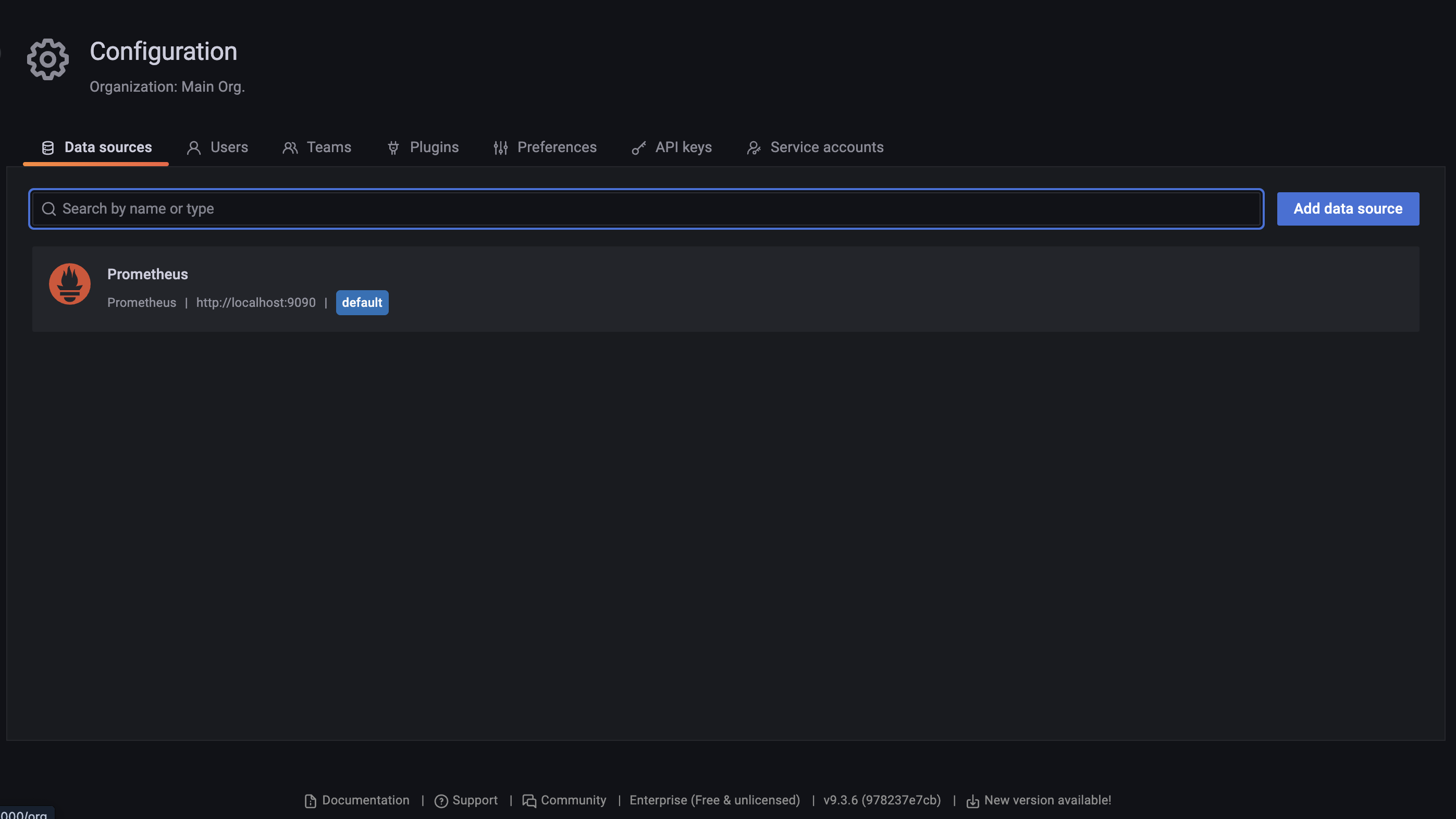
Task: Switch to the Users tab
Action: [228, 147]
